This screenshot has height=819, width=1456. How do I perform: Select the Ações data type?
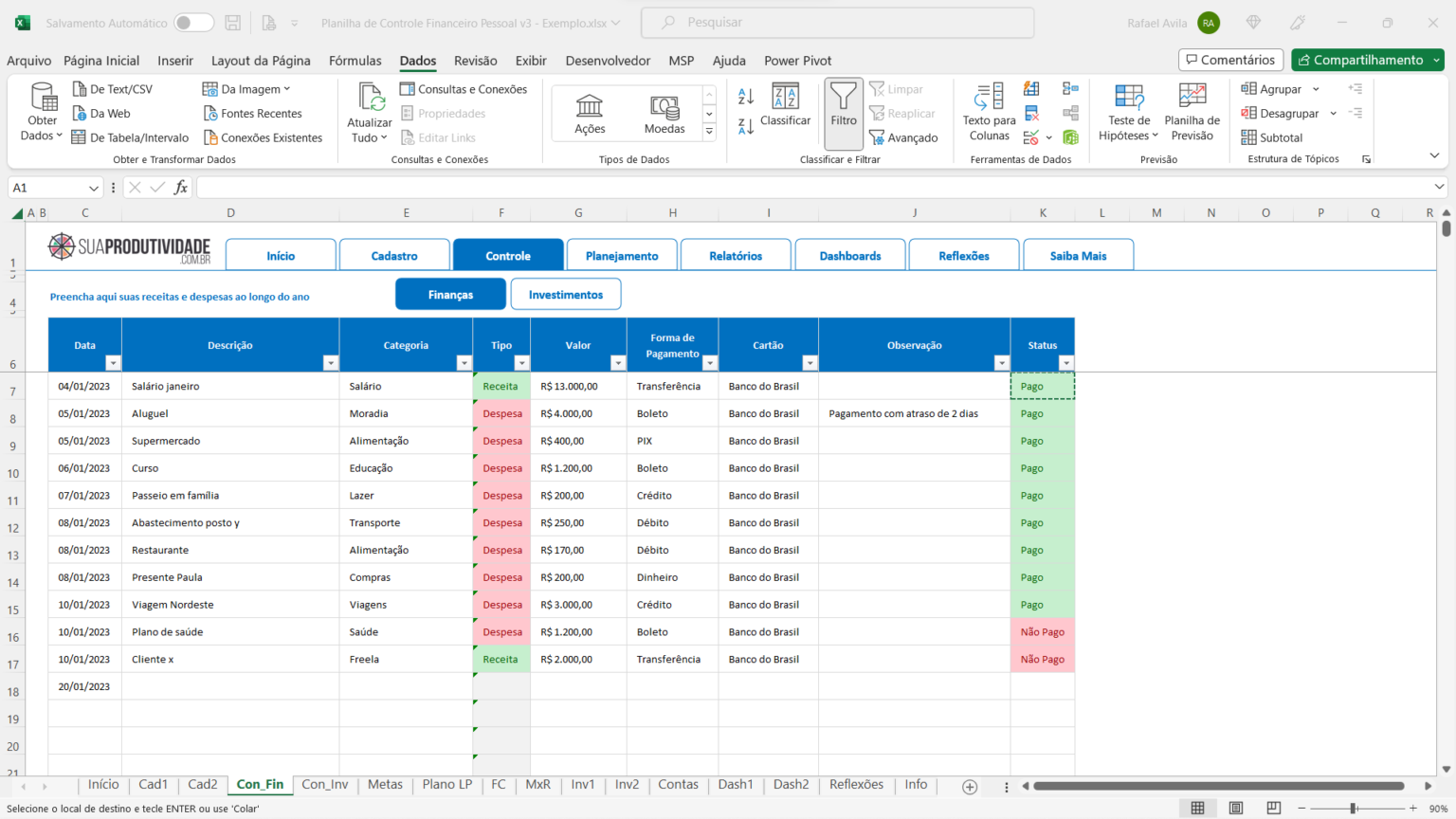click(x=590, y=114)
